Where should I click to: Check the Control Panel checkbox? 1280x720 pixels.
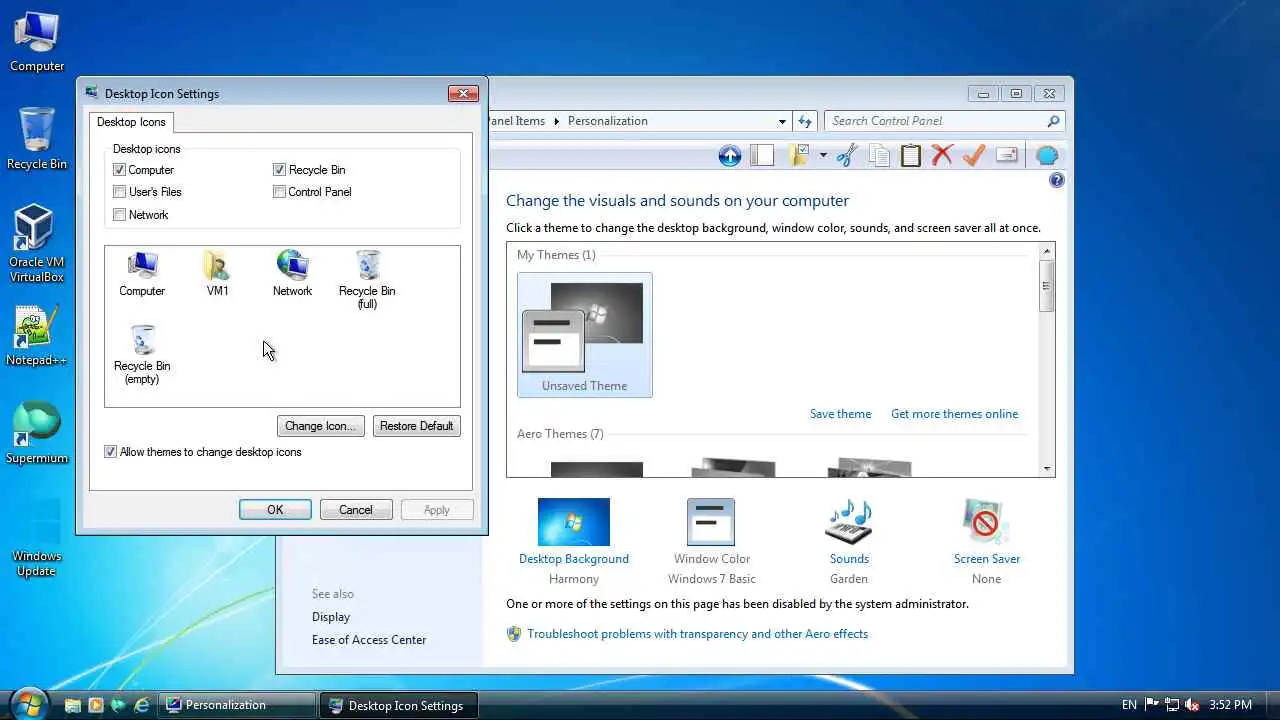pos(280,192)
